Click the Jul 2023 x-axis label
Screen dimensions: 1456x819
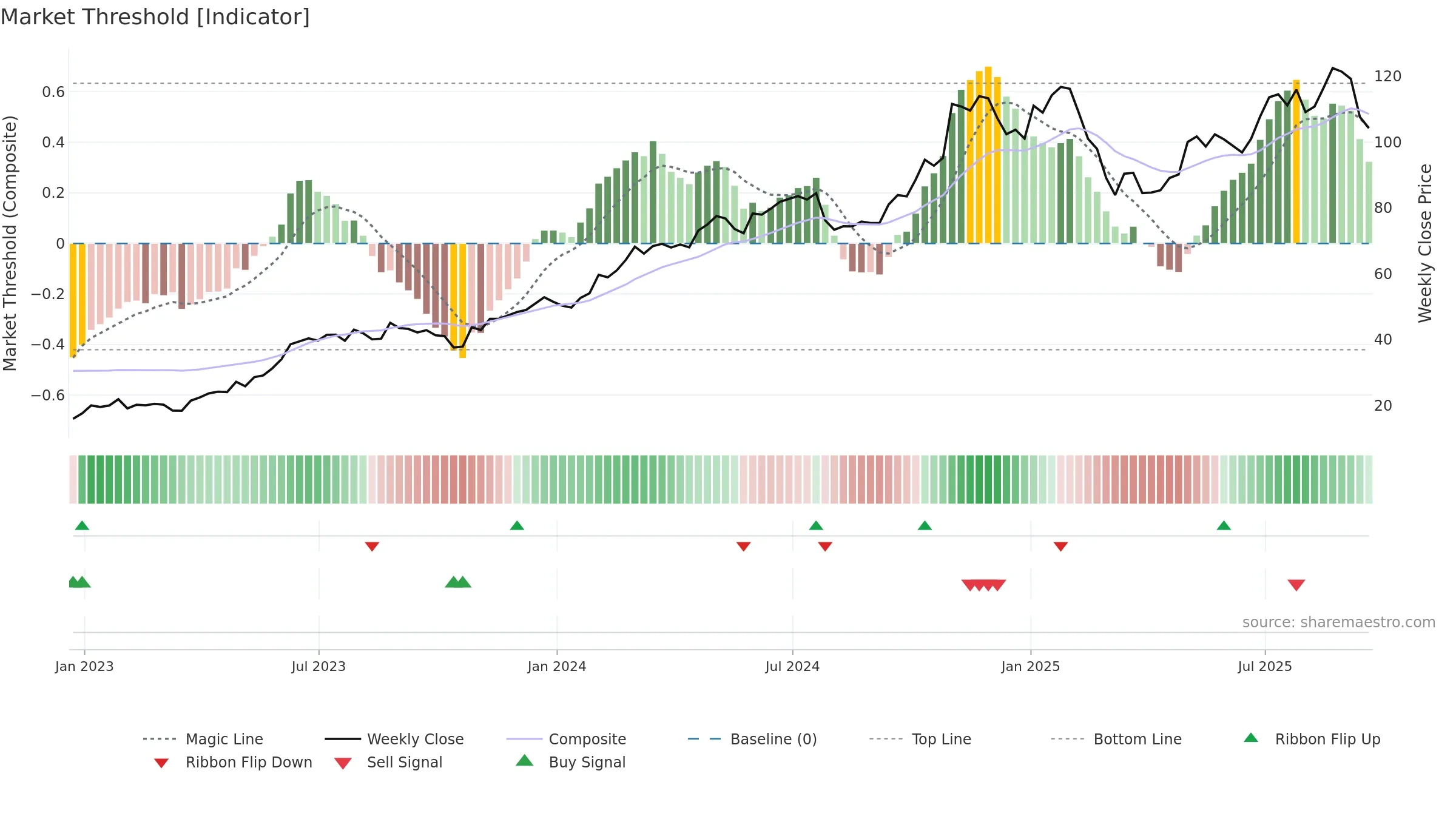pos(318,666)
